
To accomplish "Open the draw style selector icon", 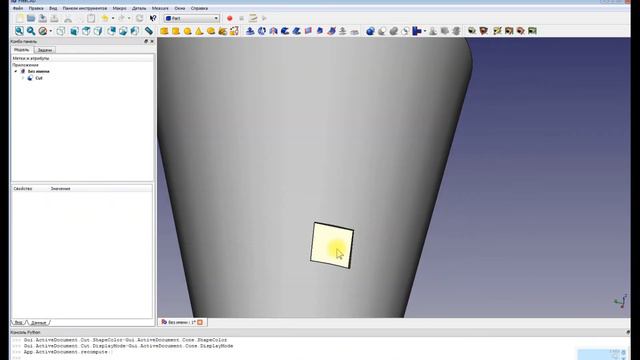I will pyautogui.click(x=42, y=31).
